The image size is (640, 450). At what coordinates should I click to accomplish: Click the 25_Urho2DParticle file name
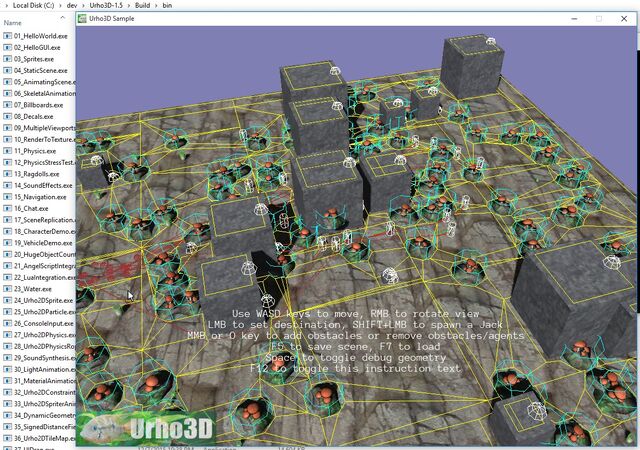44,312
